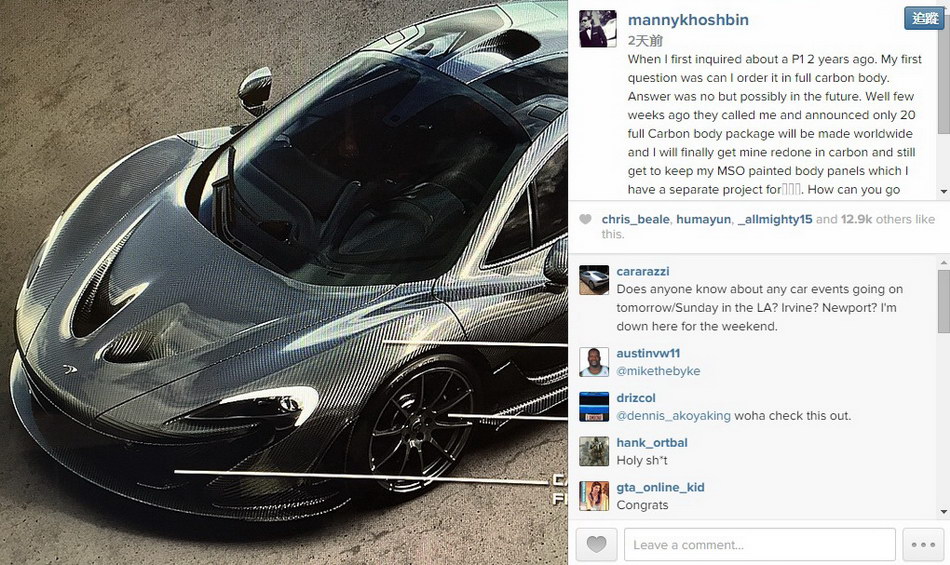The width and height of the screenshot is (950, 565).
Task: Click the blue follow button at top right
Action: pos(925,18)
